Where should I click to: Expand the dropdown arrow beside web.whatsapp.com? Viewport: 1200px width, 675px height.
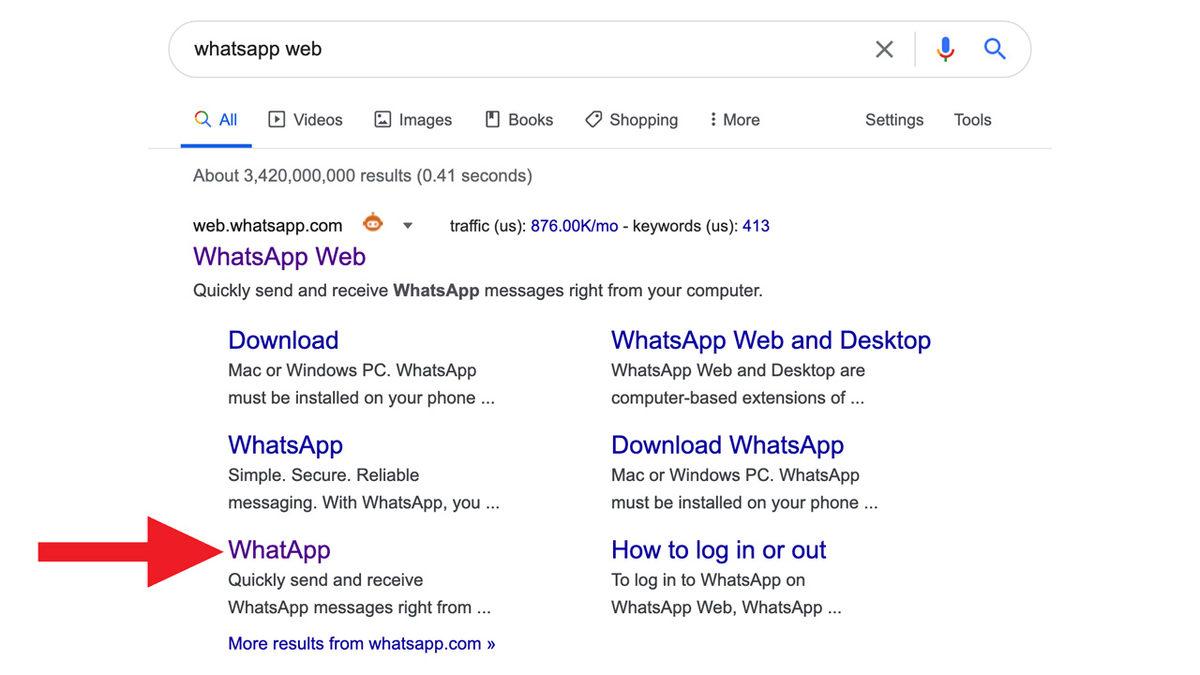pos(407,225)
